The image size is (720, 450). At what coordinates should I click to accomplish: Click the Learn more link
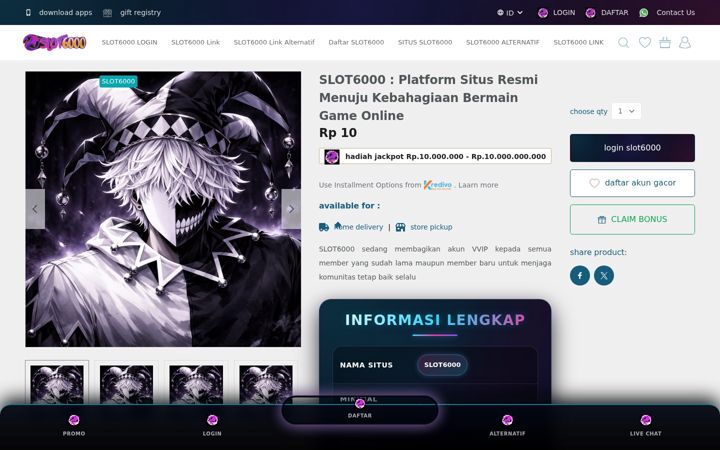pyautogui.click(x=478, y=185)
